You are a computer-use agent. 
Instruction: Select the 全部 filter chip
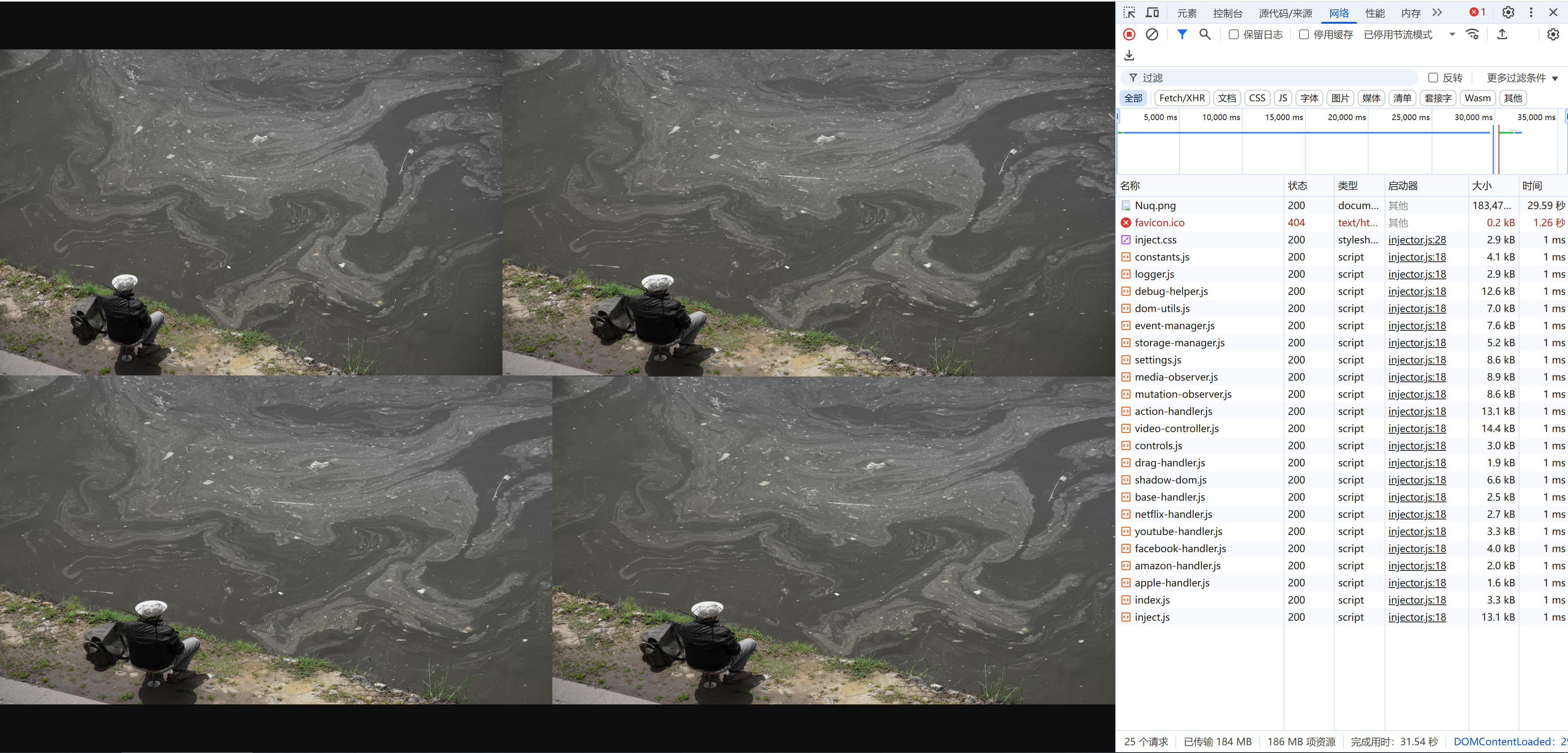coord(1133,98)
